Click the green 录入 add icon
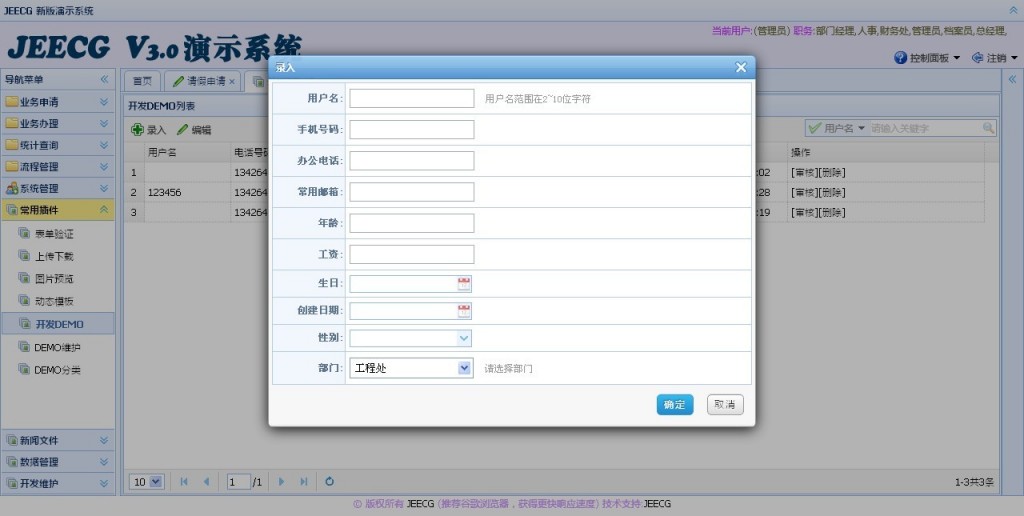 pyautogui.click(x=137, y=129)
